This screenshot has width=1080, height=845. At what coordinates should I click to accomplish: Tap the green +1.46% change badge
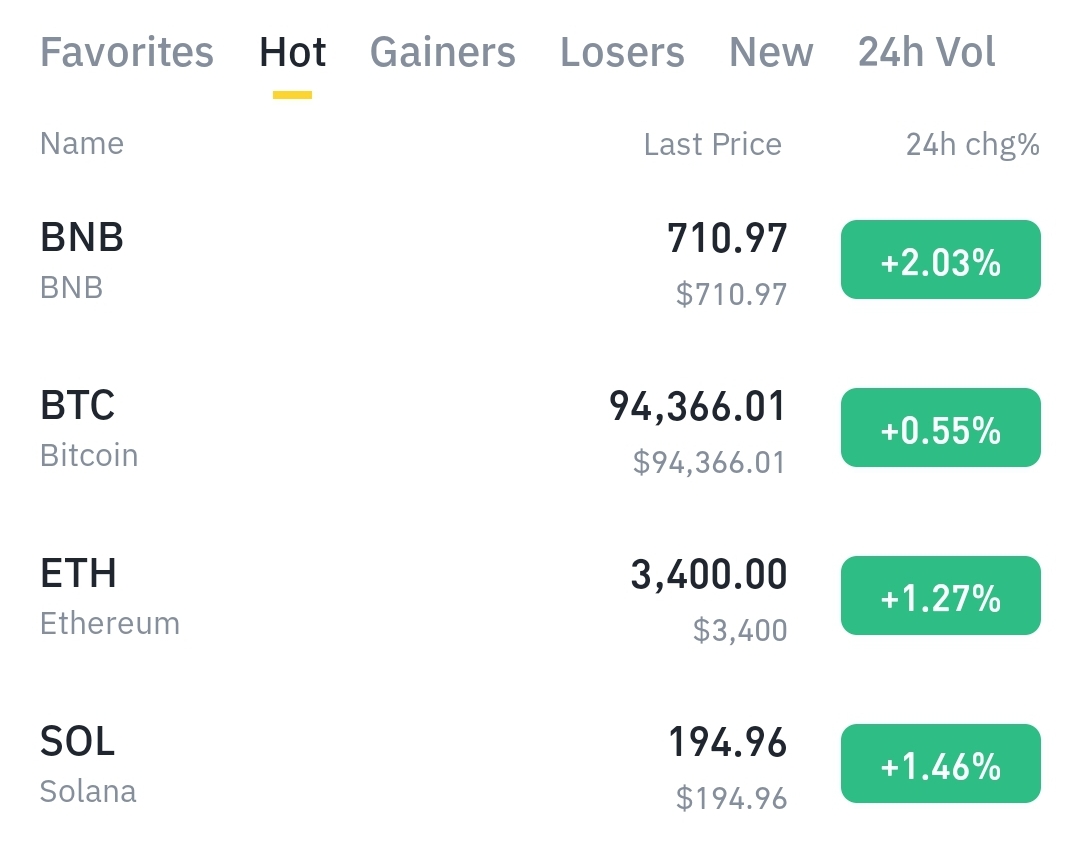[940, 764]
